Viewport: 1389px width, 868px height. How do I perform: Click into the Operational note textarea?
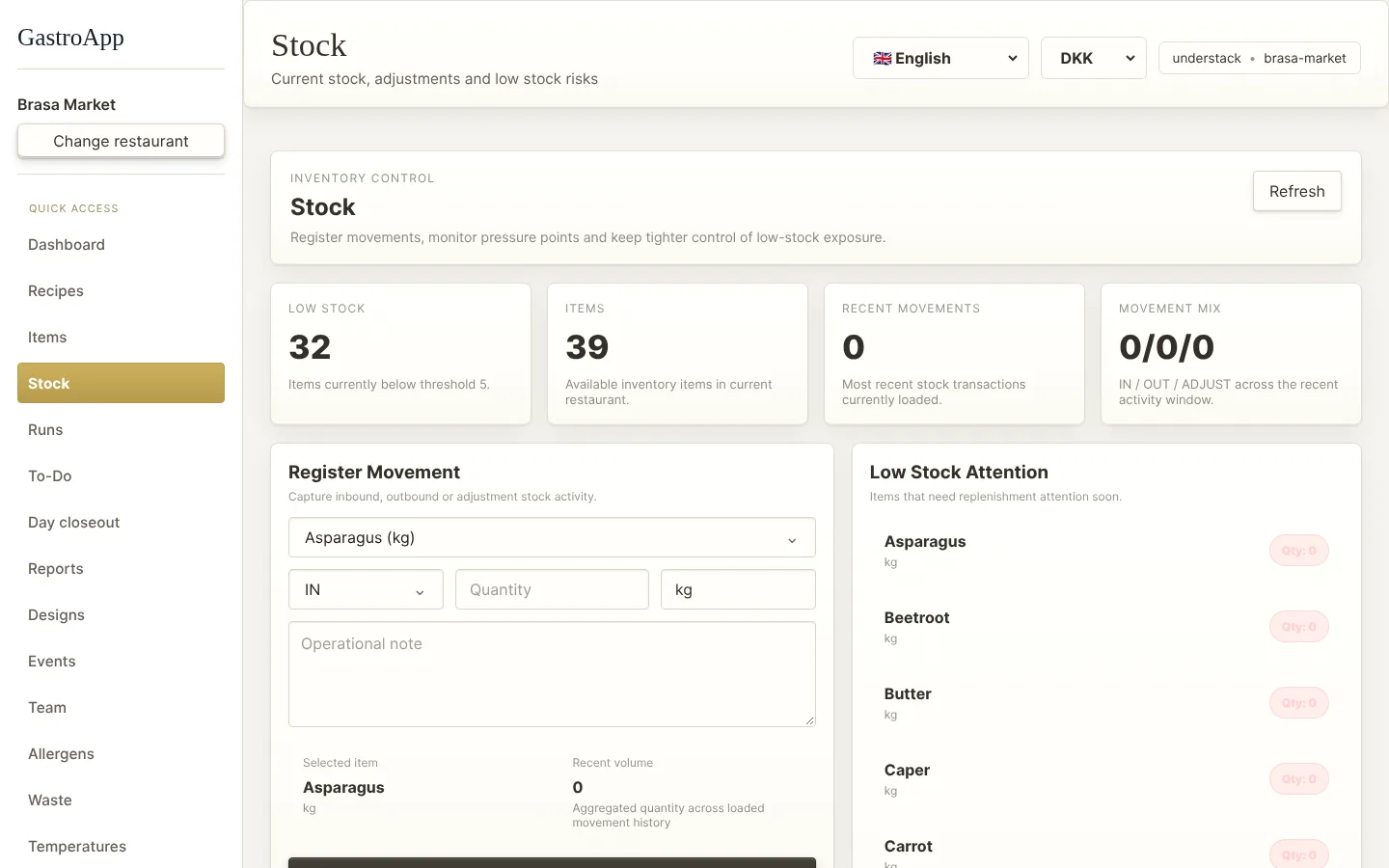pyautogui.click(x=552, y=674)
